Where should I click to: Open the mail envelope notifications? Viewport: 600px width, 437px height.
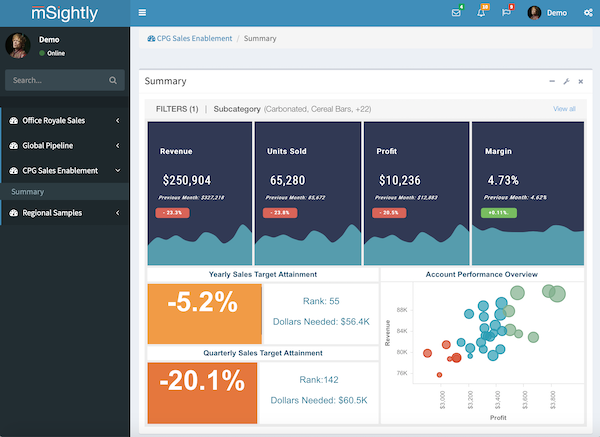click(x=456, y=13)
